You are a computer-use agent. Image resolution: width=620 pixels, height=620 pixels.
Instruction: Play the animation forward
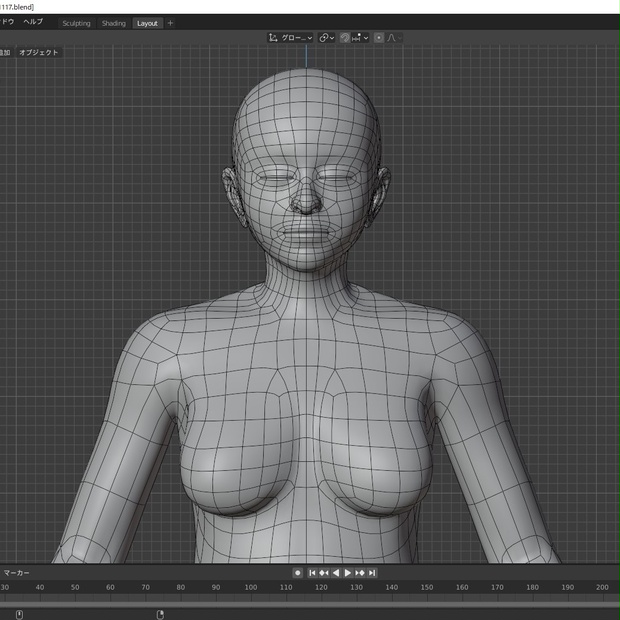pyautogui.click(x=348, y=573)
